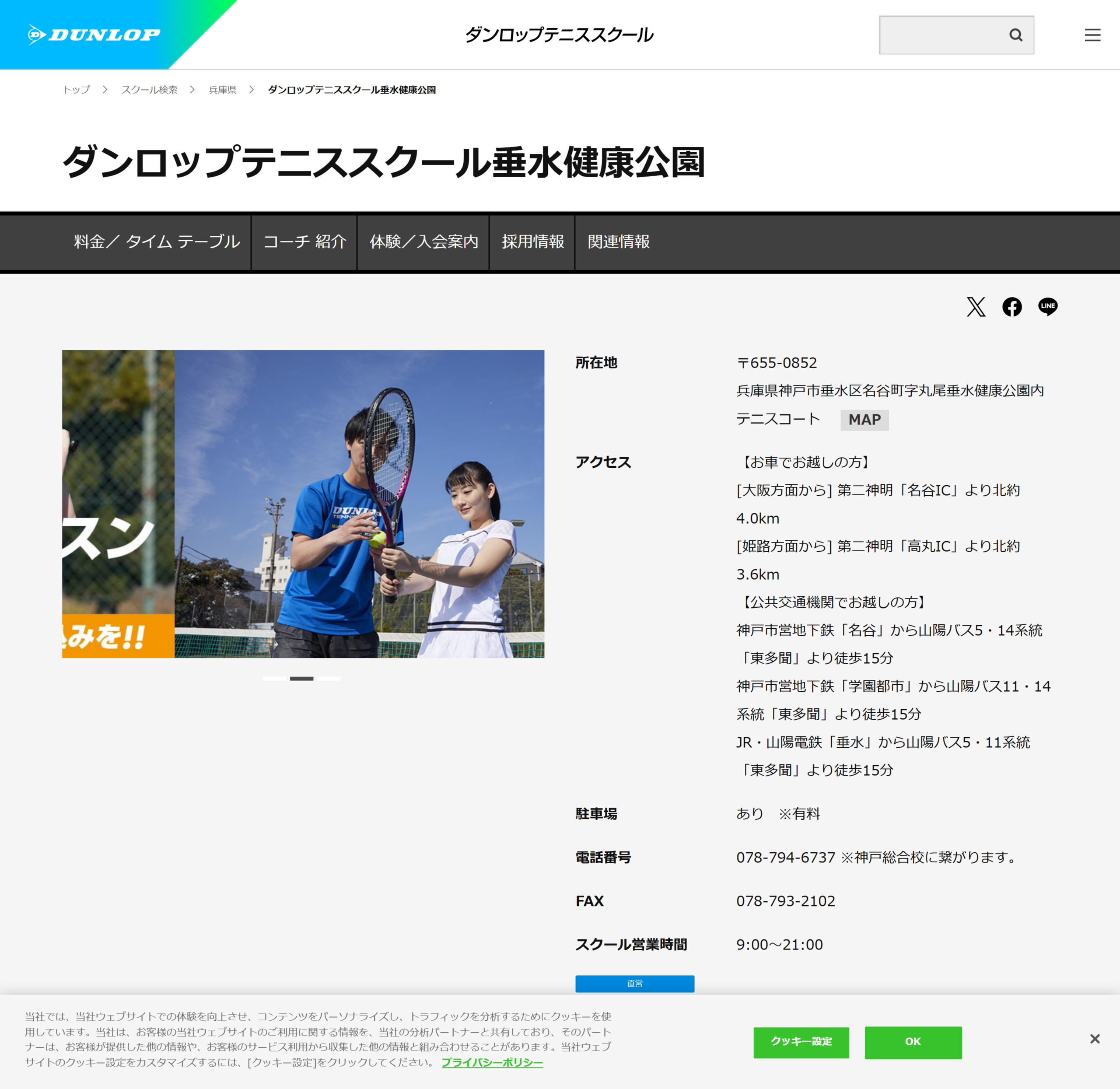The height and width of the screenshot is (1089, 1120).
Task: Click the 所在地 label
Action: click(596, 363)
